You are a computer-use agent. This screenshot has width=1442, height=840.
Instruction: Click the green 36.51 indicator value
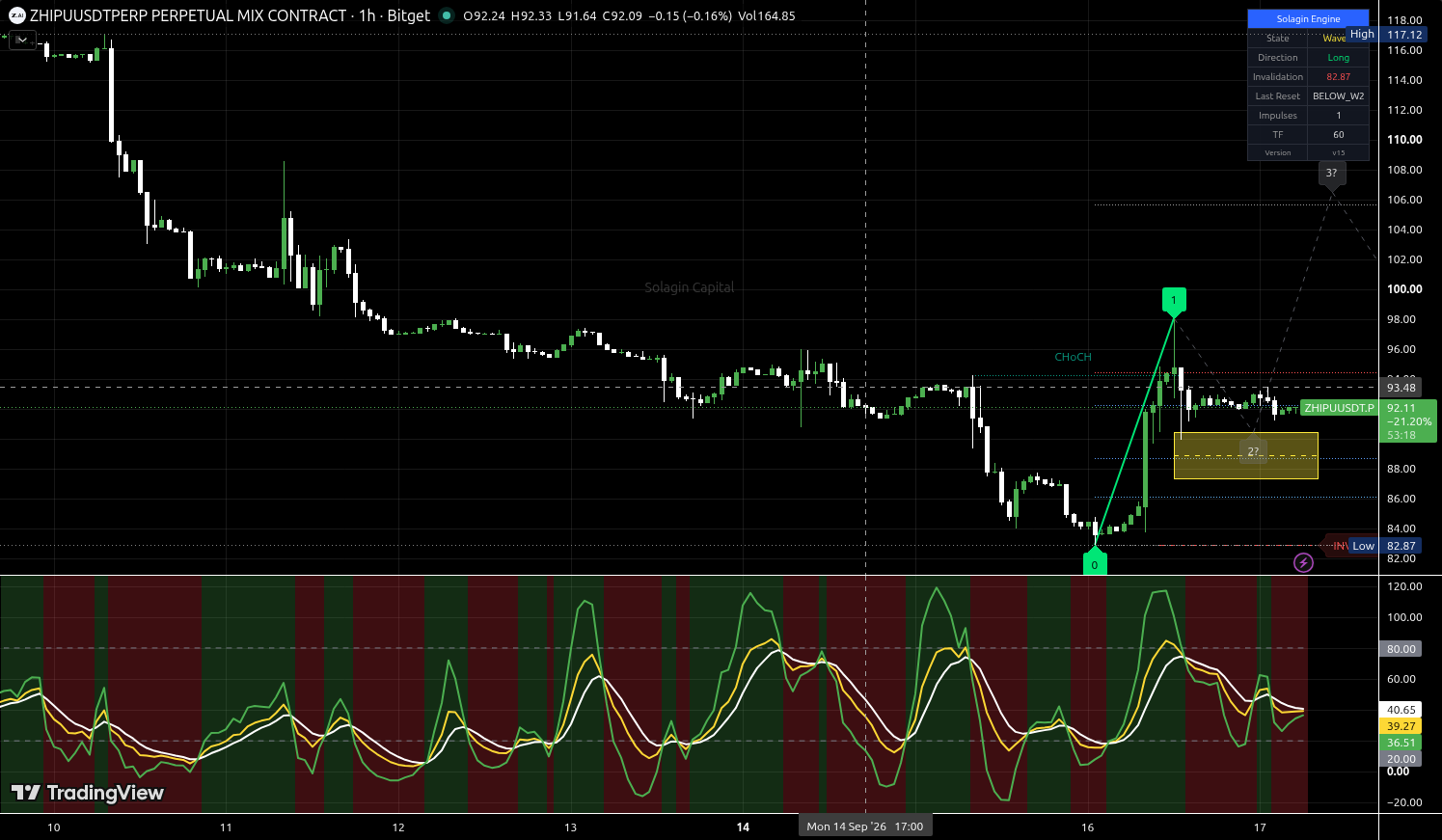click(x=1401, y=743)
